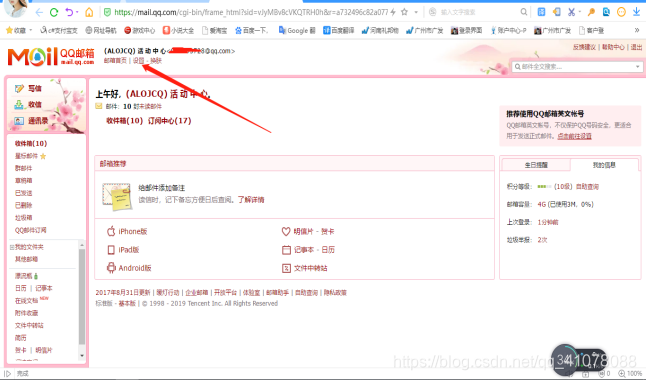Open QQ邮件订阅 in sidebar

click(31, 230)
